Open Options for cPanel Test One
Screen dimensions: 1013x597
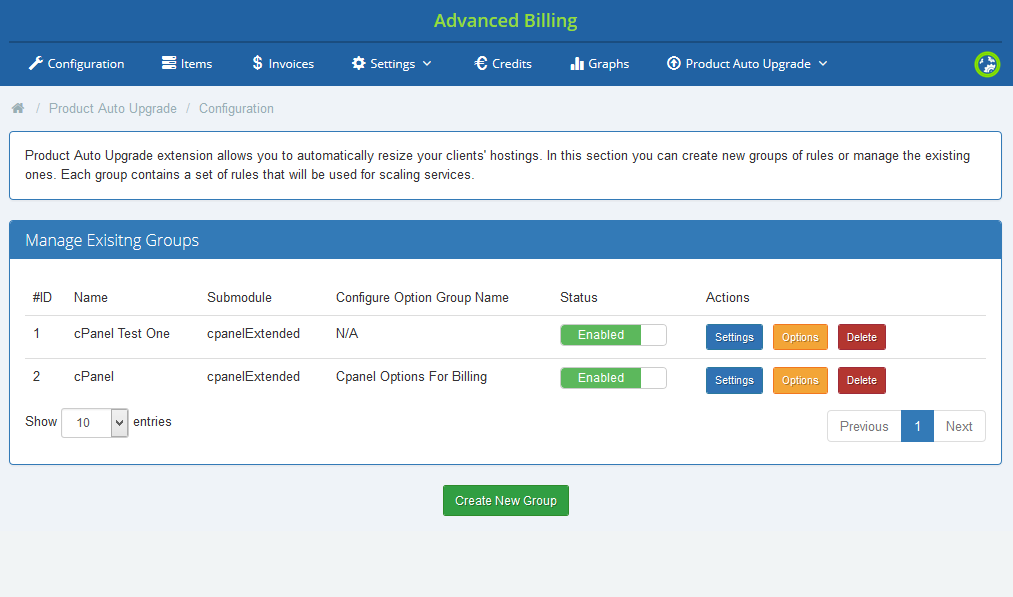[x=800, y=337]
